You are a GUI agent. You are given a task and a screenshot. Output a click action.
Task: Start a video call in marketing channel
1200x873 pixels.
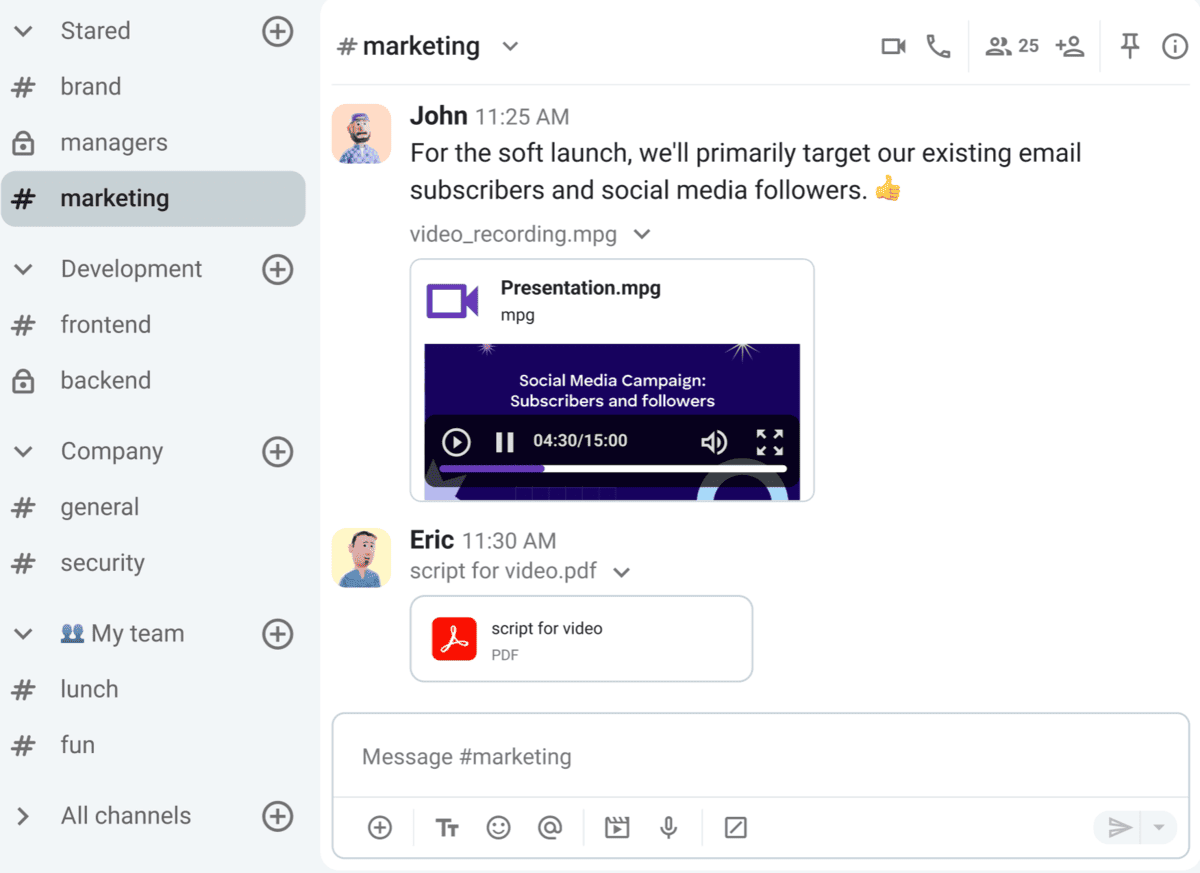(892, 45)
